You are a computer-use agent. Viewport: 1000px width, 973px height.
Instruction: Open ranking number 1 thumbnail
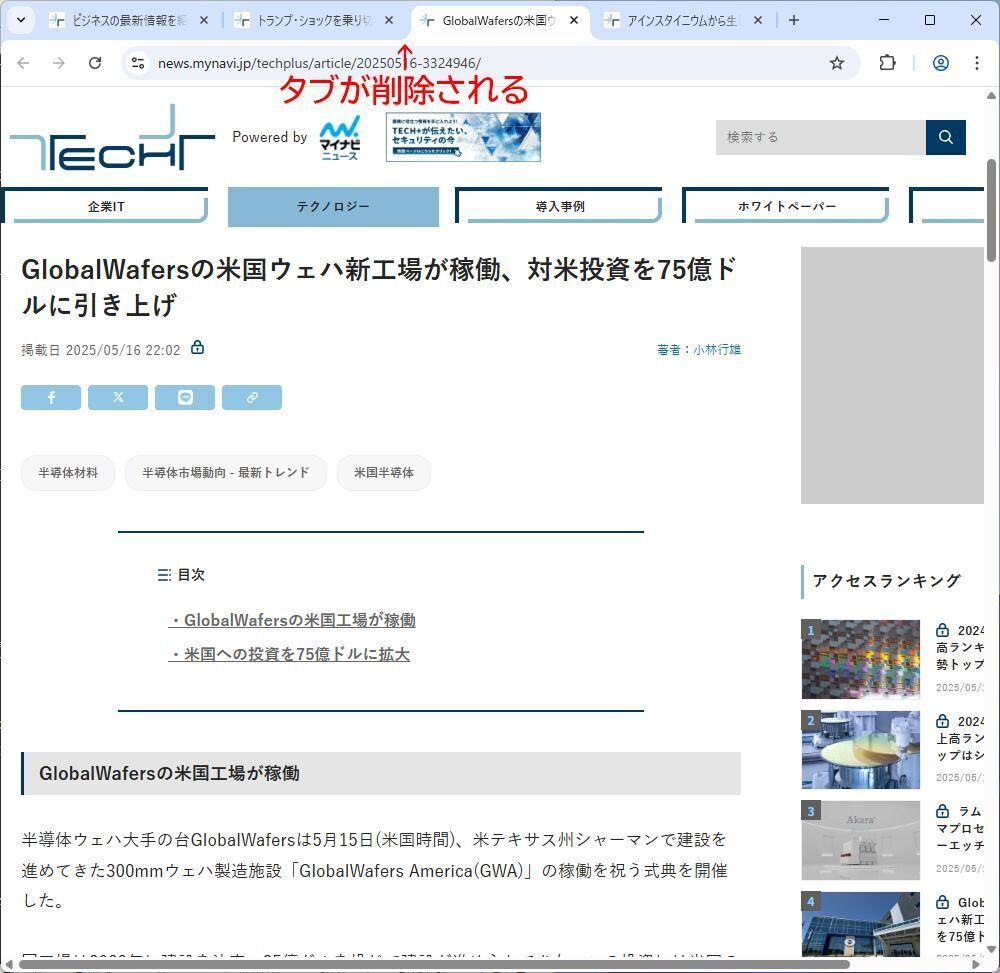click(861, 659)
